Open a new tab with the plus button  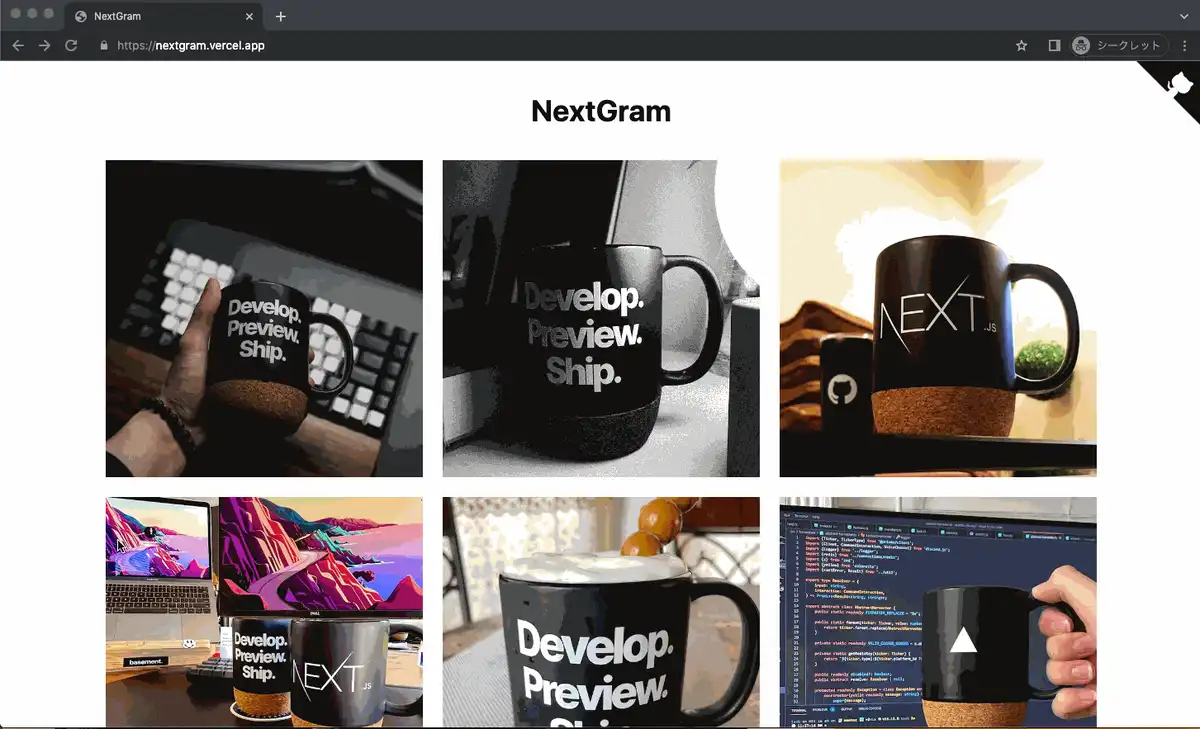(x=281, y=16)
